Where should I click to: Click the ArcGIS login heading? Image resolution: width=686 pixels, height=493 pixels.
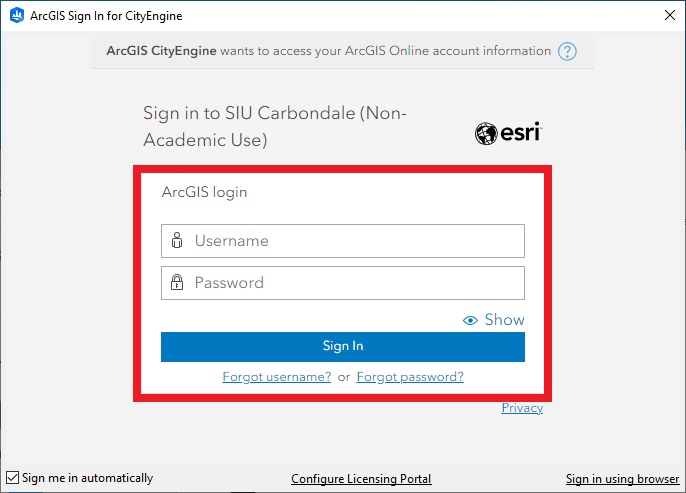click(x=204, y=192)
